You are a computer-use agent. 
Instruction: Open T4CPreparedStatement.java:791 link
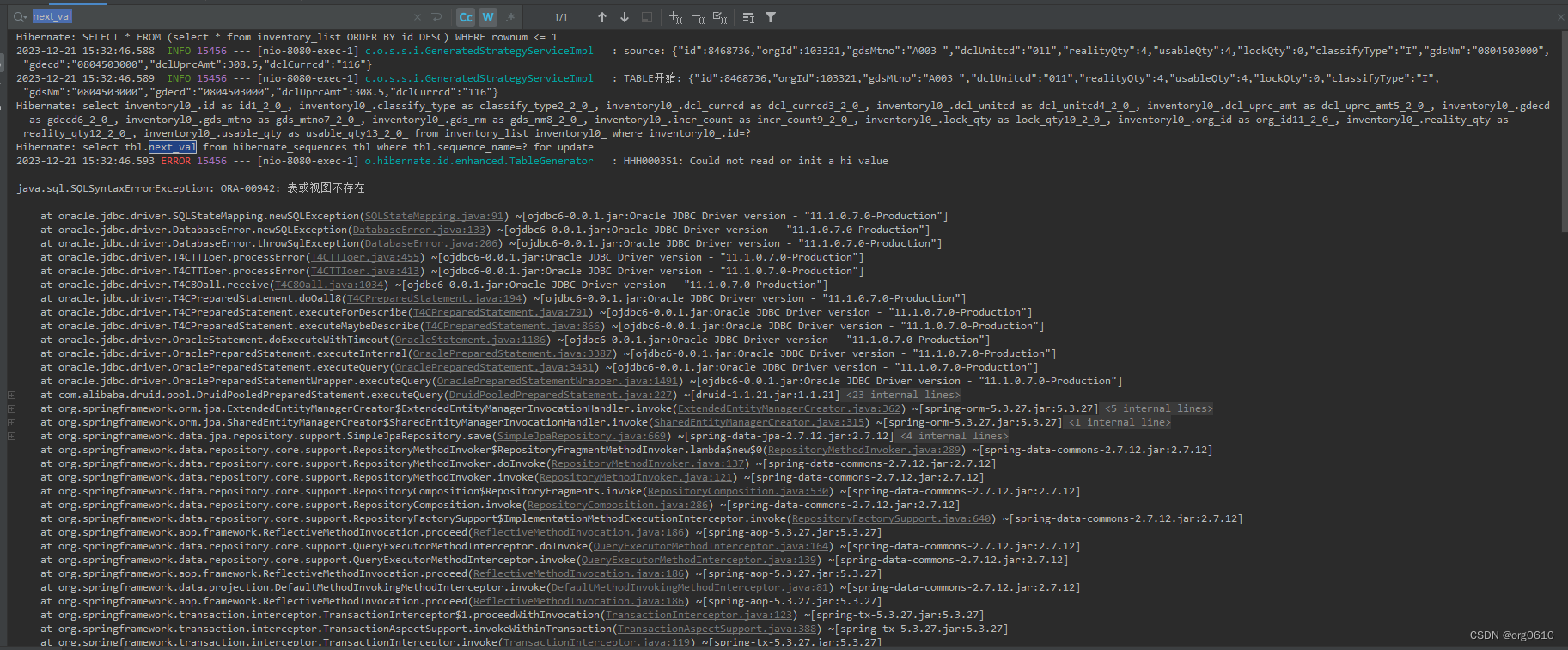click(x=500, y=313)
